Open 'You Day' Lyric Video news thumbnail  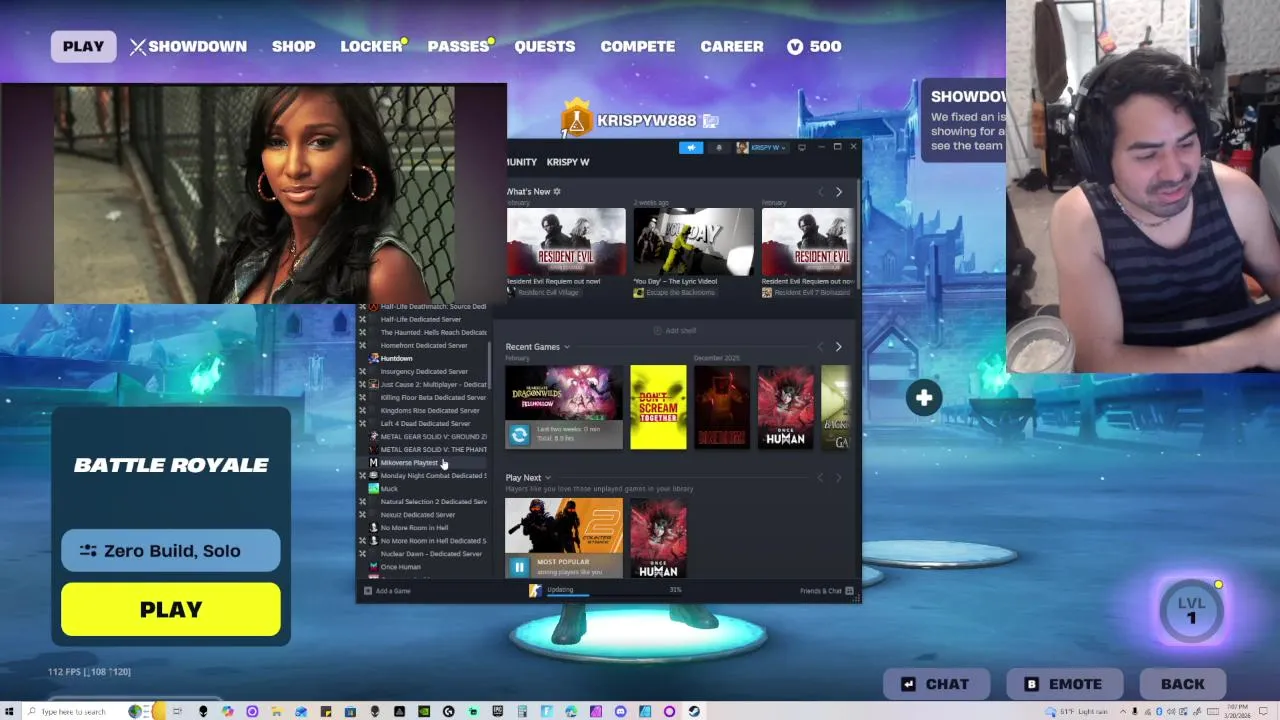693,241
